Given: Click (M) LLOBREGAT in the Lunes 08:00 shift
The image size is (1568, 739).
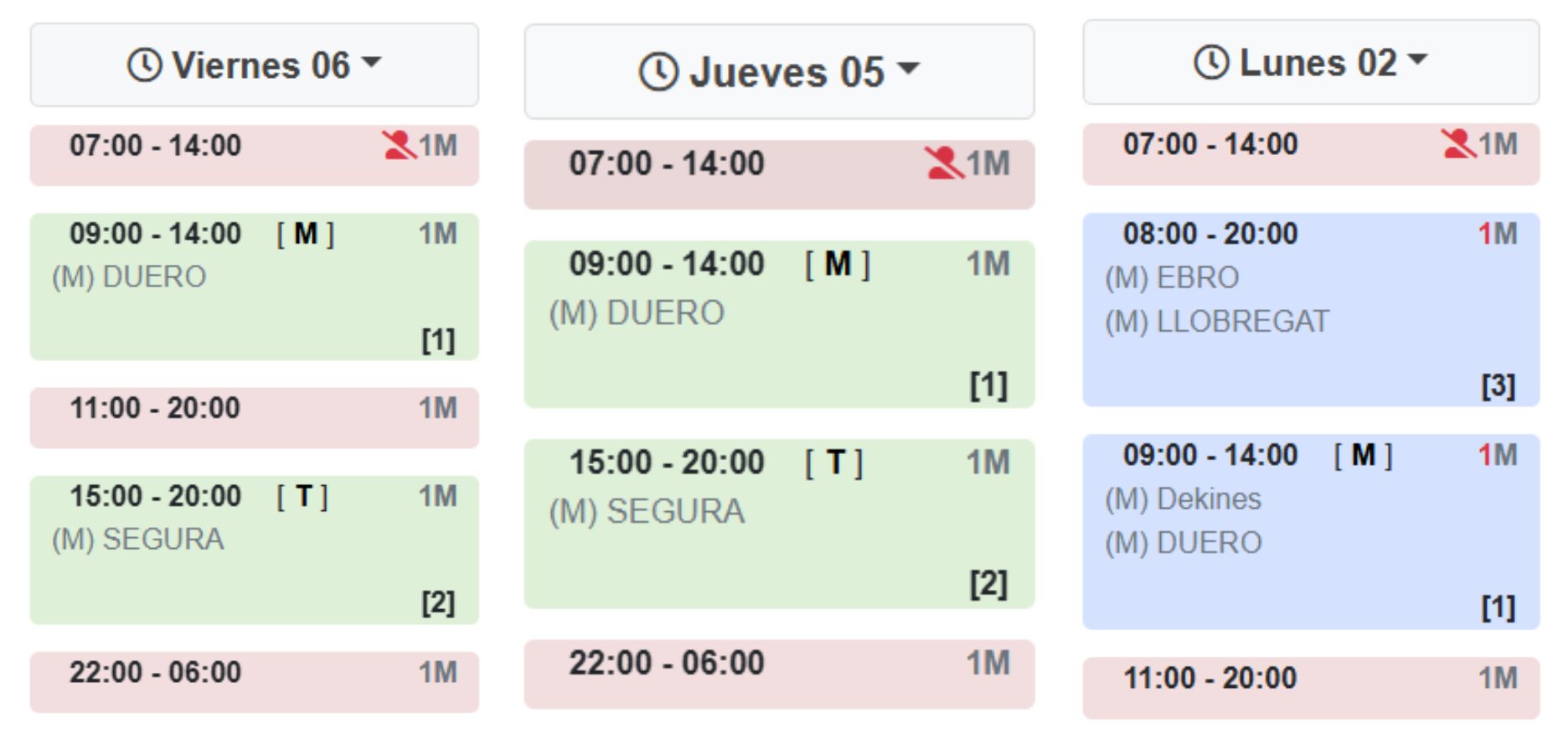Looking at the screenshot, I should (x=1217, y=322).
